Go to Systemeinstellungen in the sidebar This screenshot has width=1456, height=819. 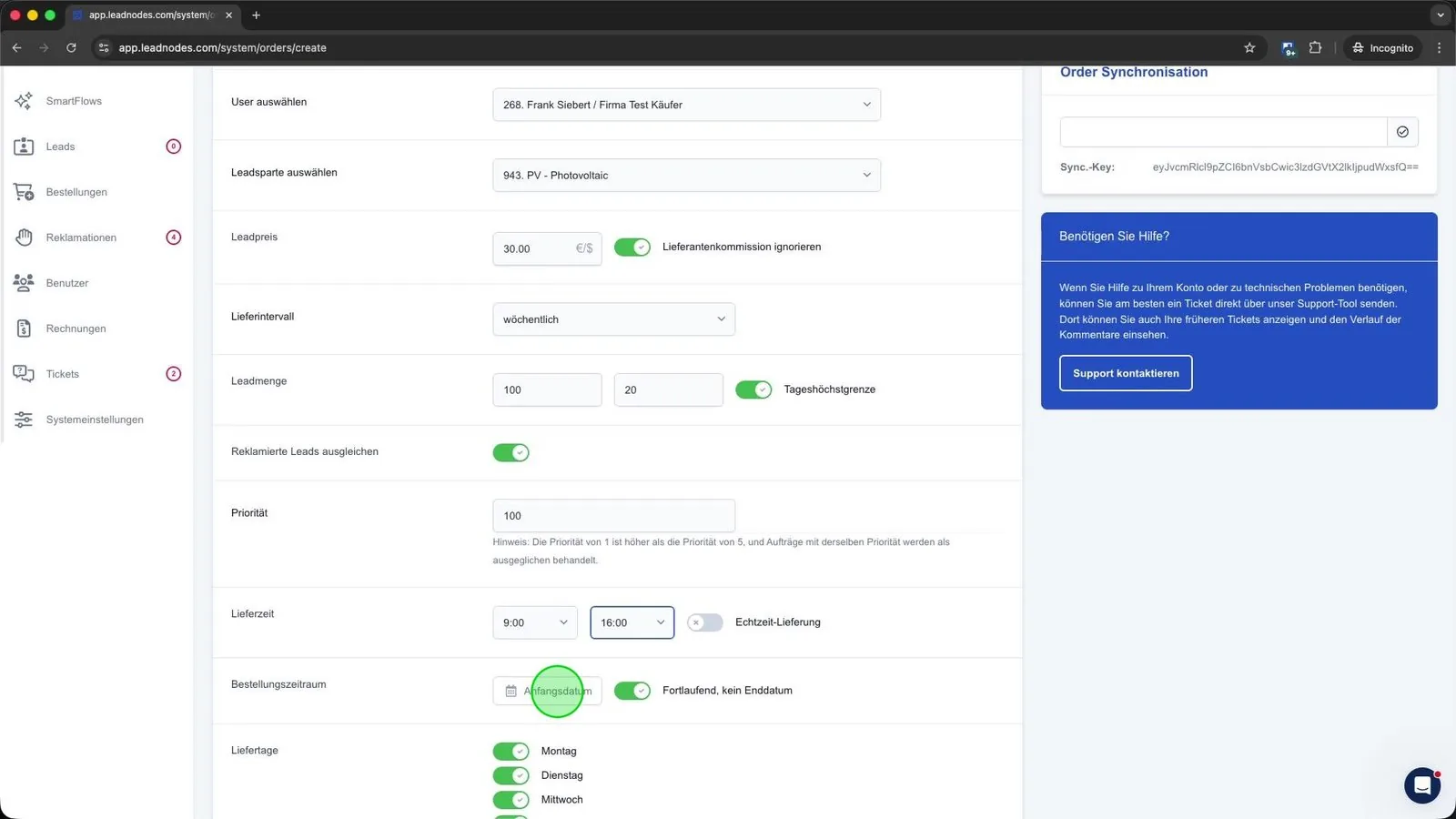[x=95, y=420]
